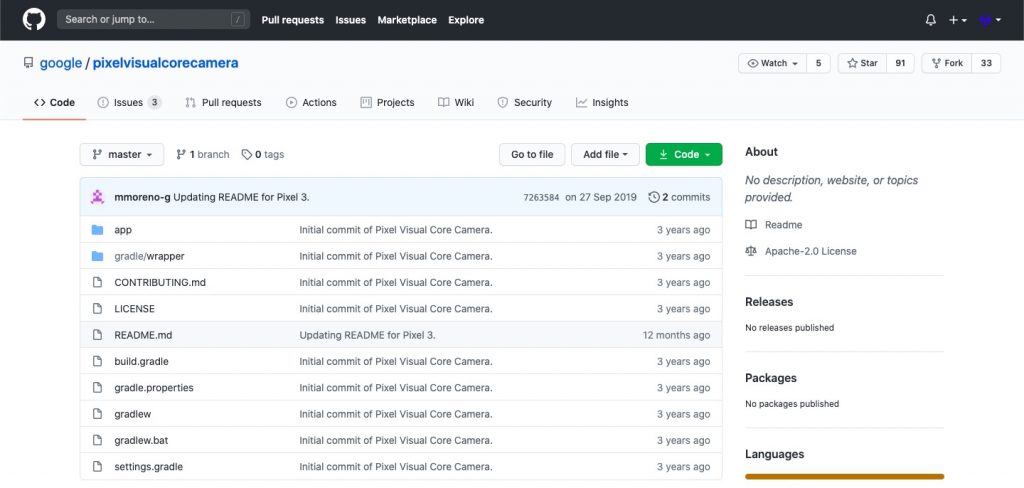Click the app folder icon
1024x488 pixels.
coord(97,230)
